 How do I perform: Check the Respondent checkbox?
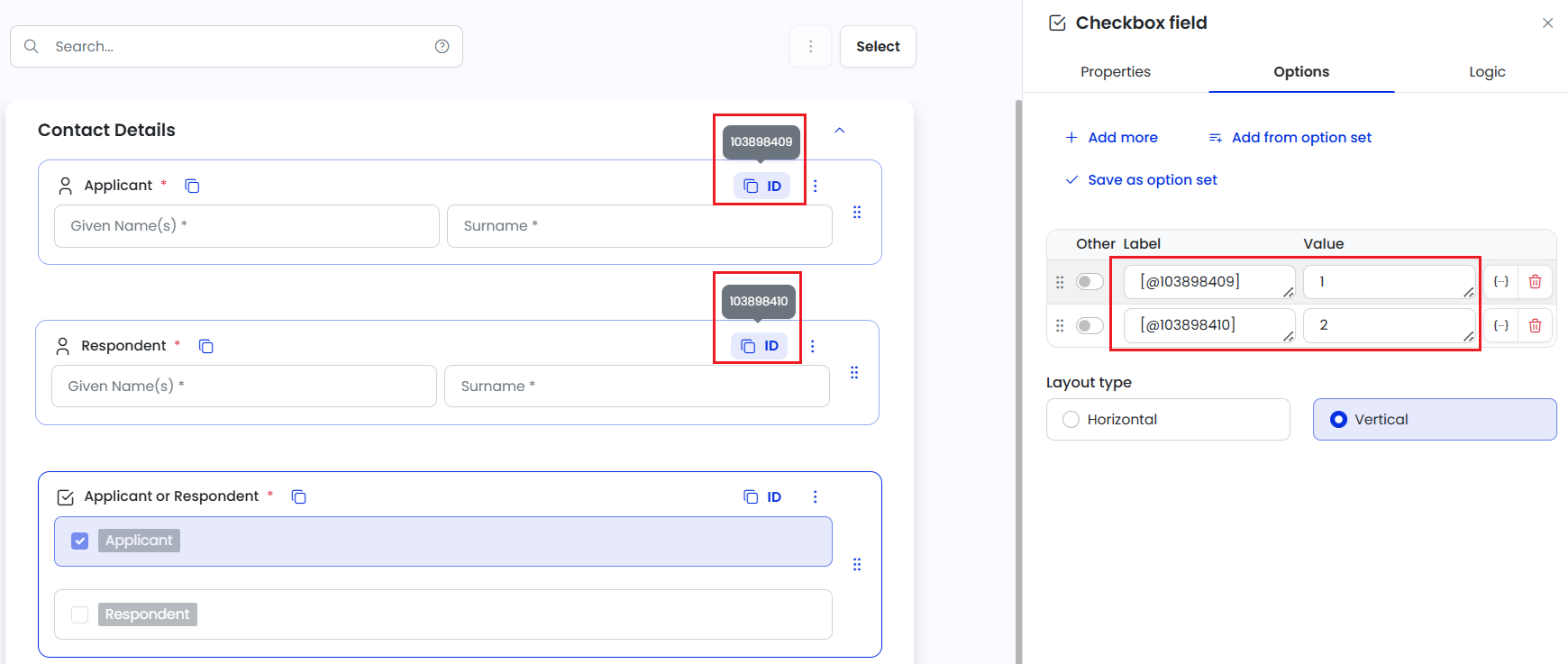click(x=80, y=614)
